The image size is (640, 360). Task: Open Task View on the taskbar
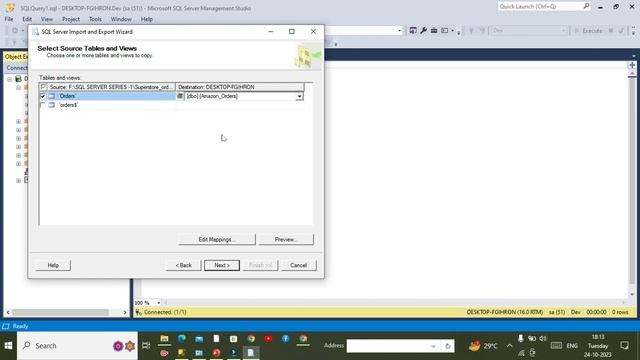(146, 346)
